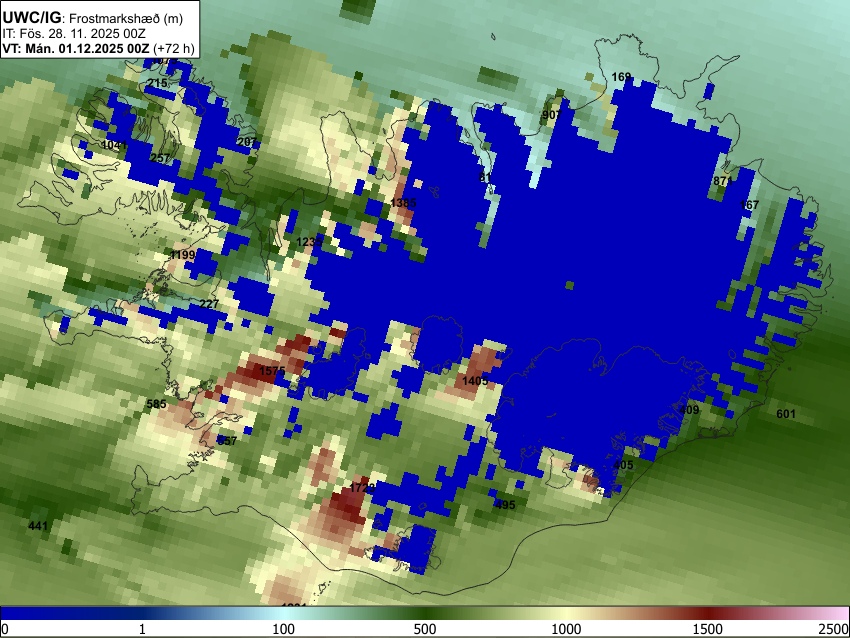Click the map value 405
Screen dimensions: 850x638
click(x=623, y=465)
